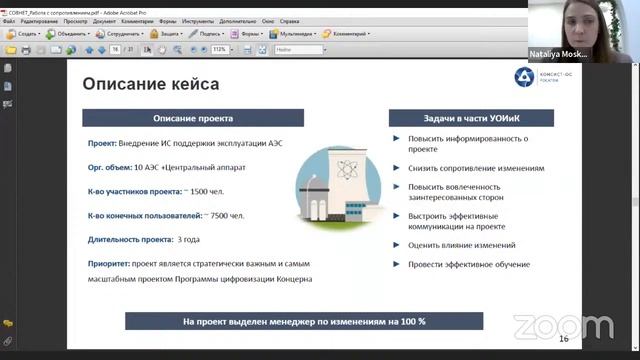The width and height of the screenshot is (640, 360).
Task: Open the Комментарии menu
Action: click(x=138, y=21)
